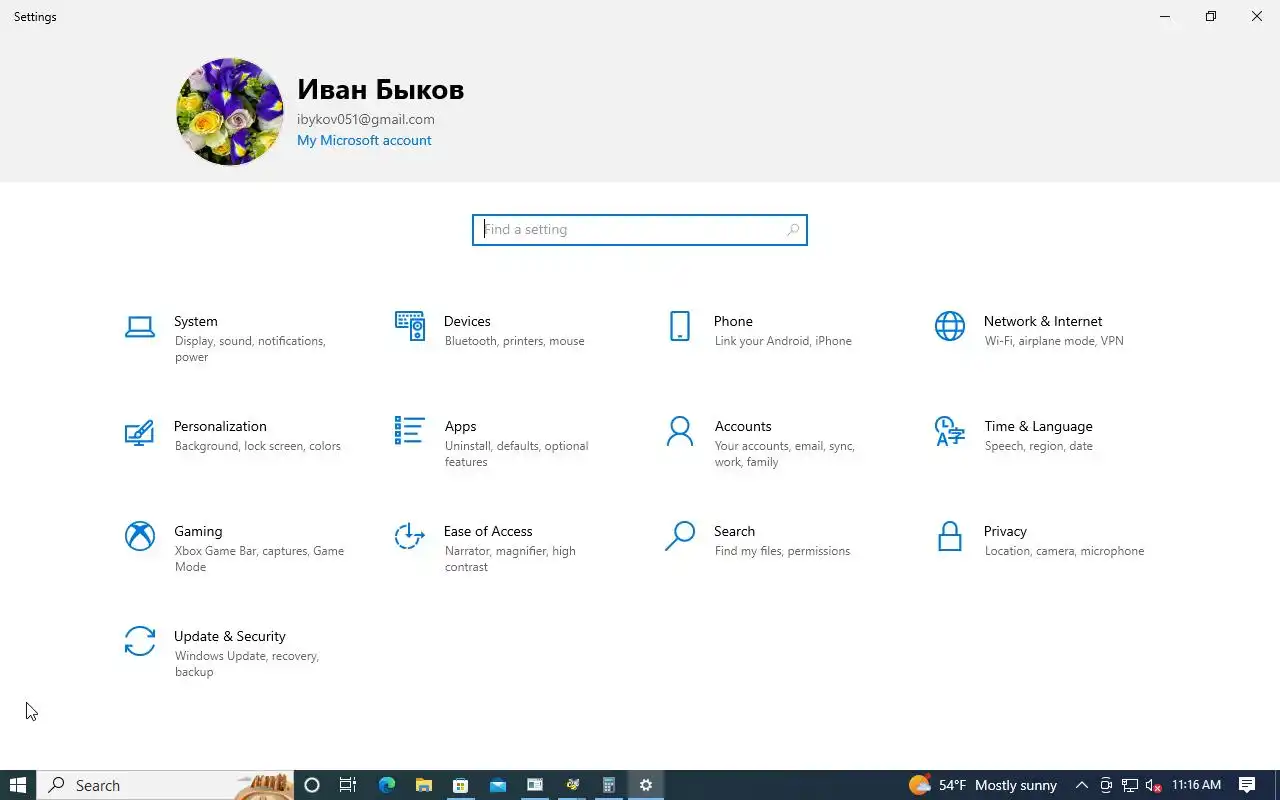Open the Gaming Xbox icon
1280x800 pixels.
tap(140, 536)
